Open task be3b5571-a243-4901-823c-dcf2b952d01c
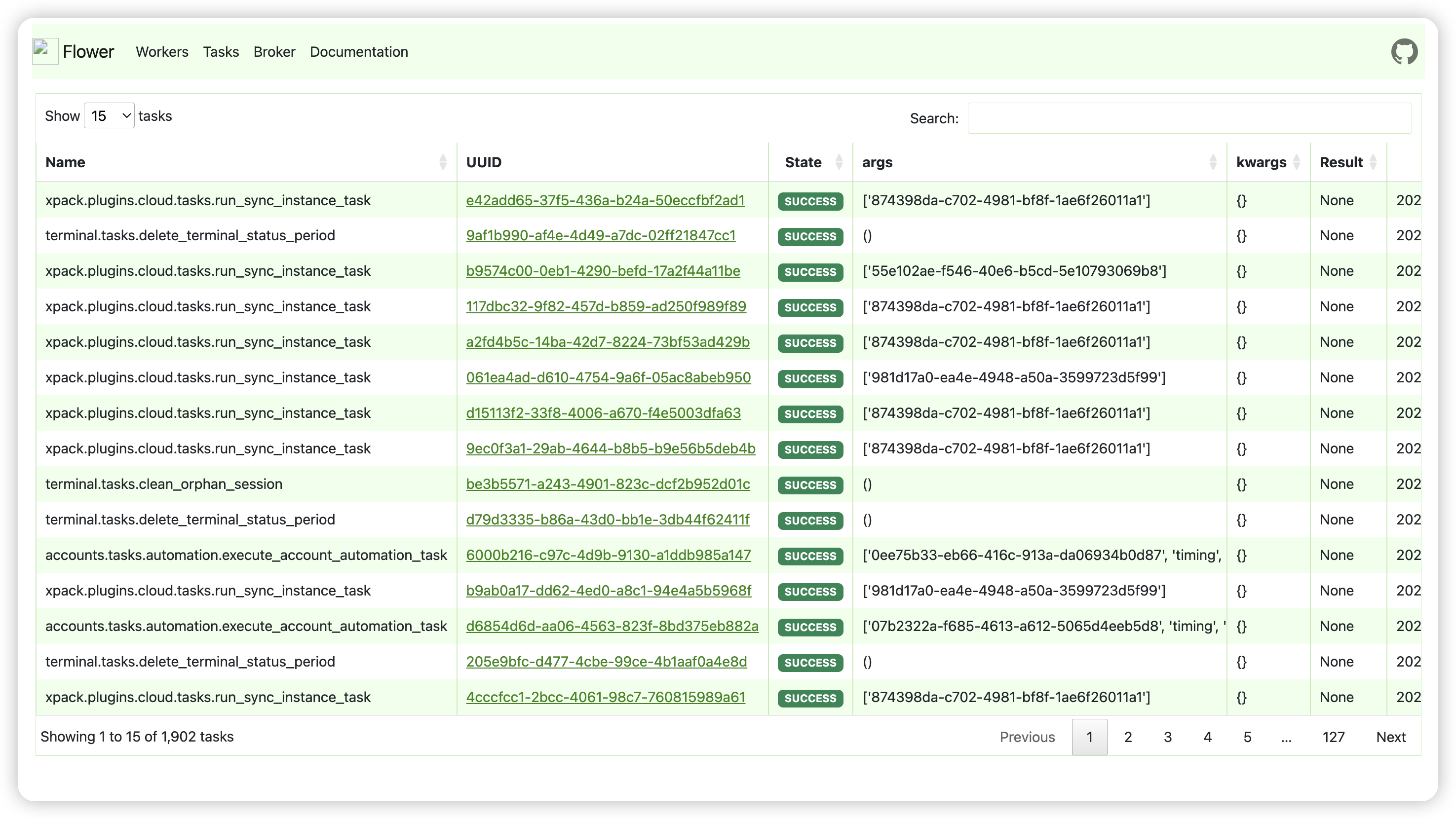The height and width of the screenshot is (819, 1456). tap(608, 484)
